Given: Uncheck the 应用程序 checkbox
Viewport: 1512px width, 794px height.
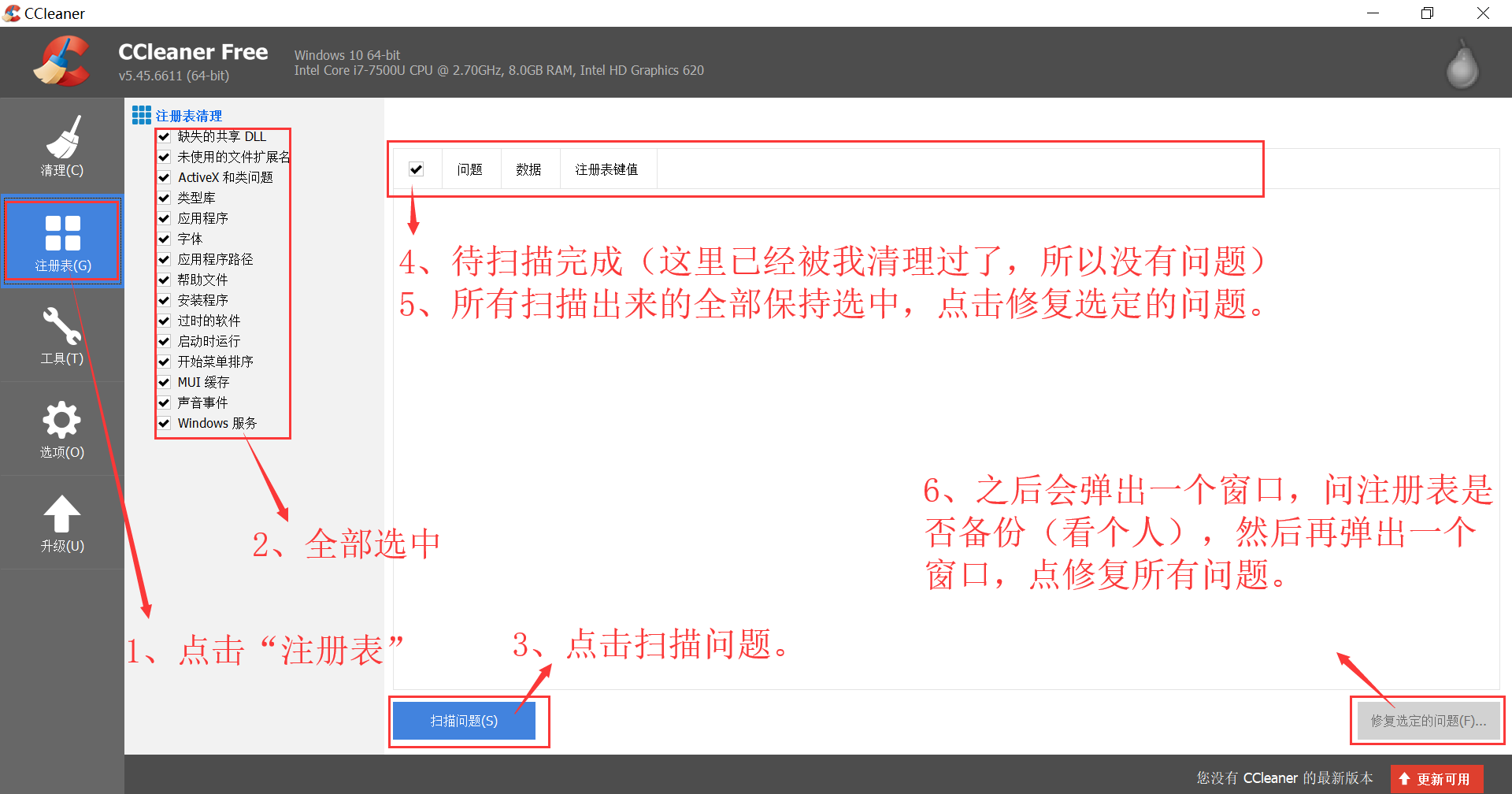Looking at the screenshot, I should click(165, 218).
